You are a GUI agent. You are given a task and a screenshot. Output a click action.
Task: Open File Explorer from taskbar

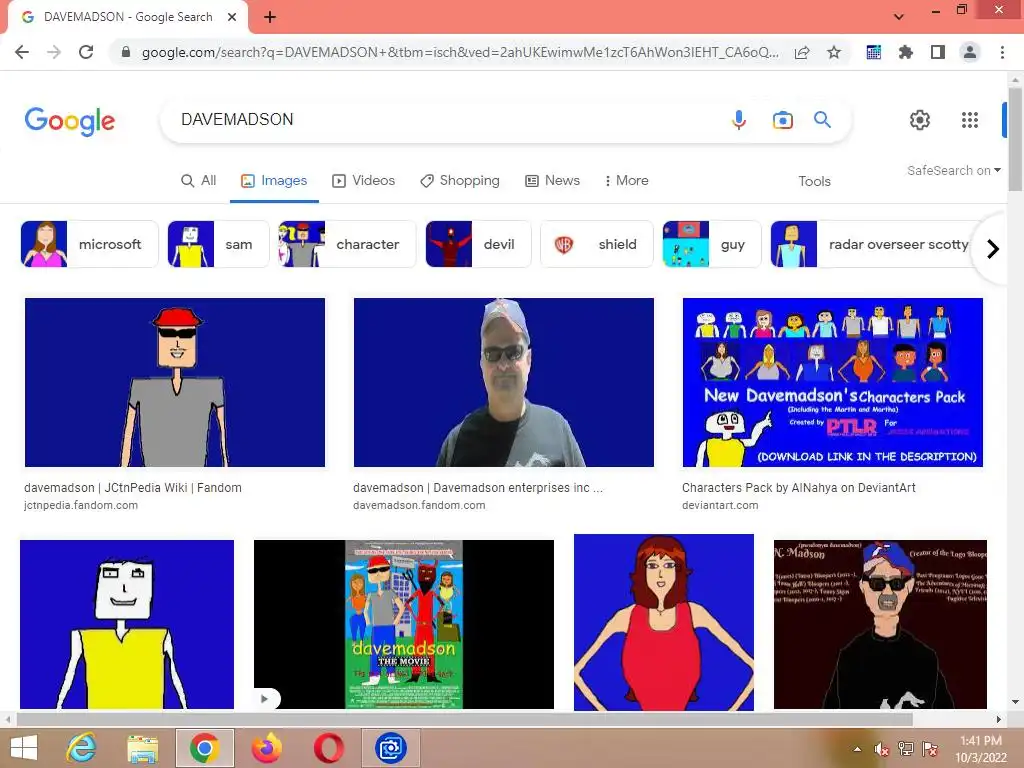pyautogui.click(x=142, y=748)
